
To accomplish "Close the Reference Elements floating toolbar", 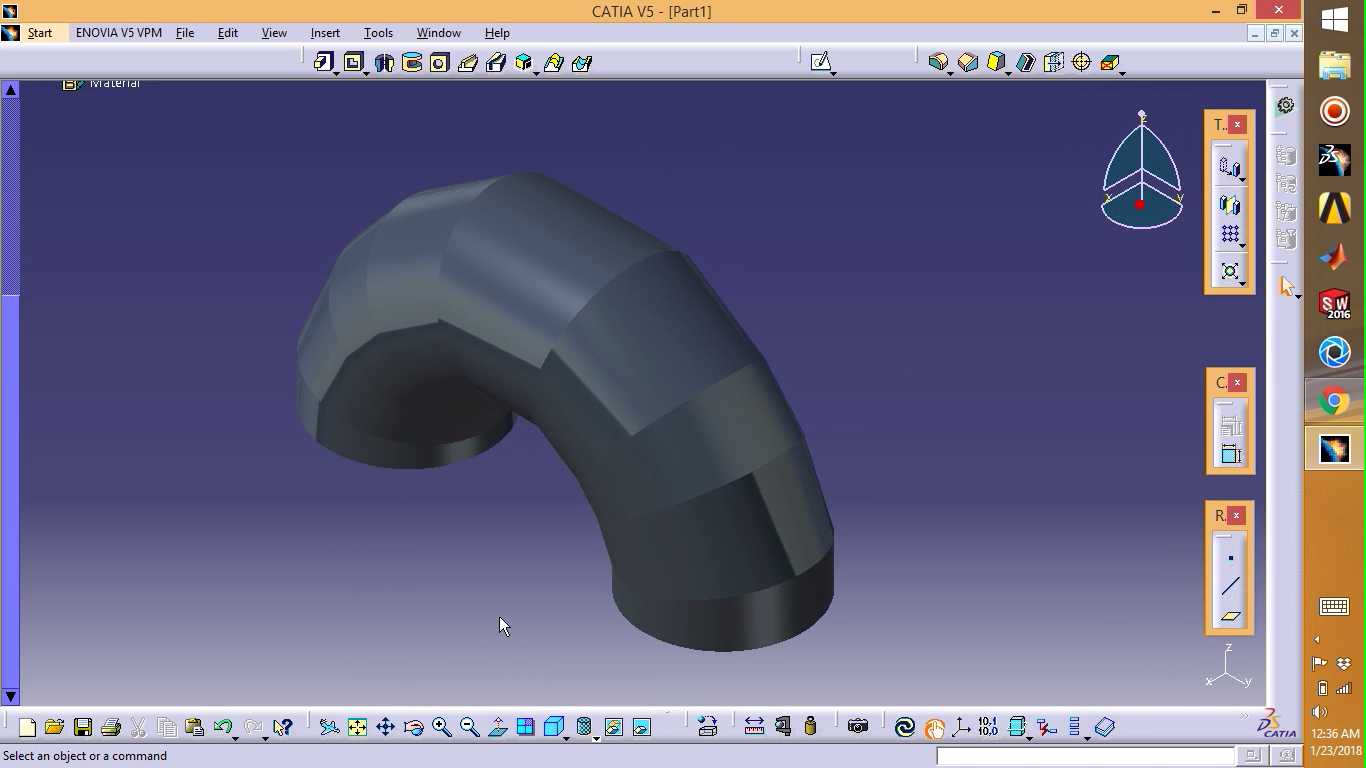I will [1237, 515].
